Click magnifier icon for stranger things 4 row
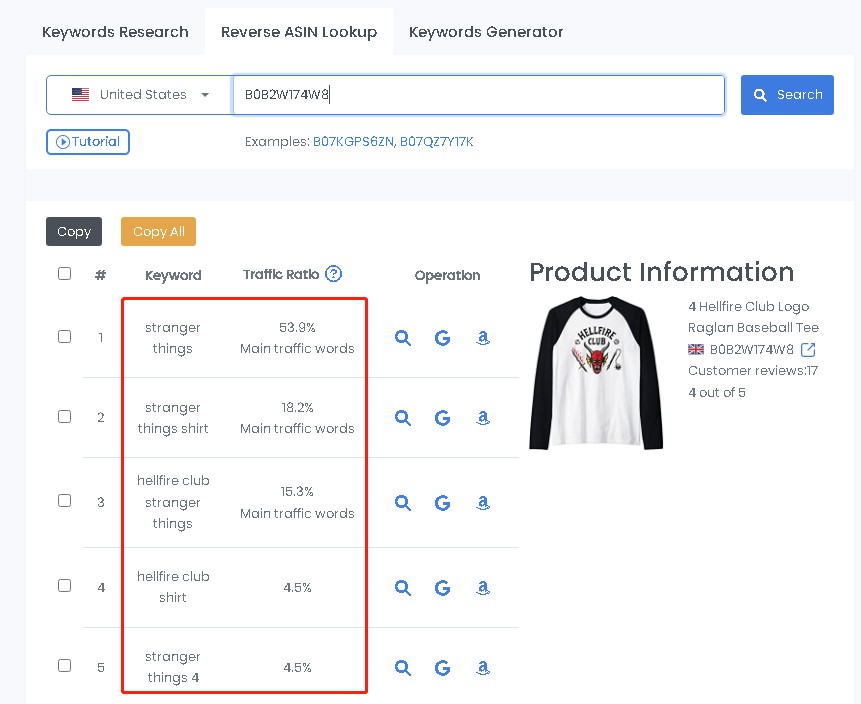The width and height of the screenshot is (861, 704). click(402, 668)
